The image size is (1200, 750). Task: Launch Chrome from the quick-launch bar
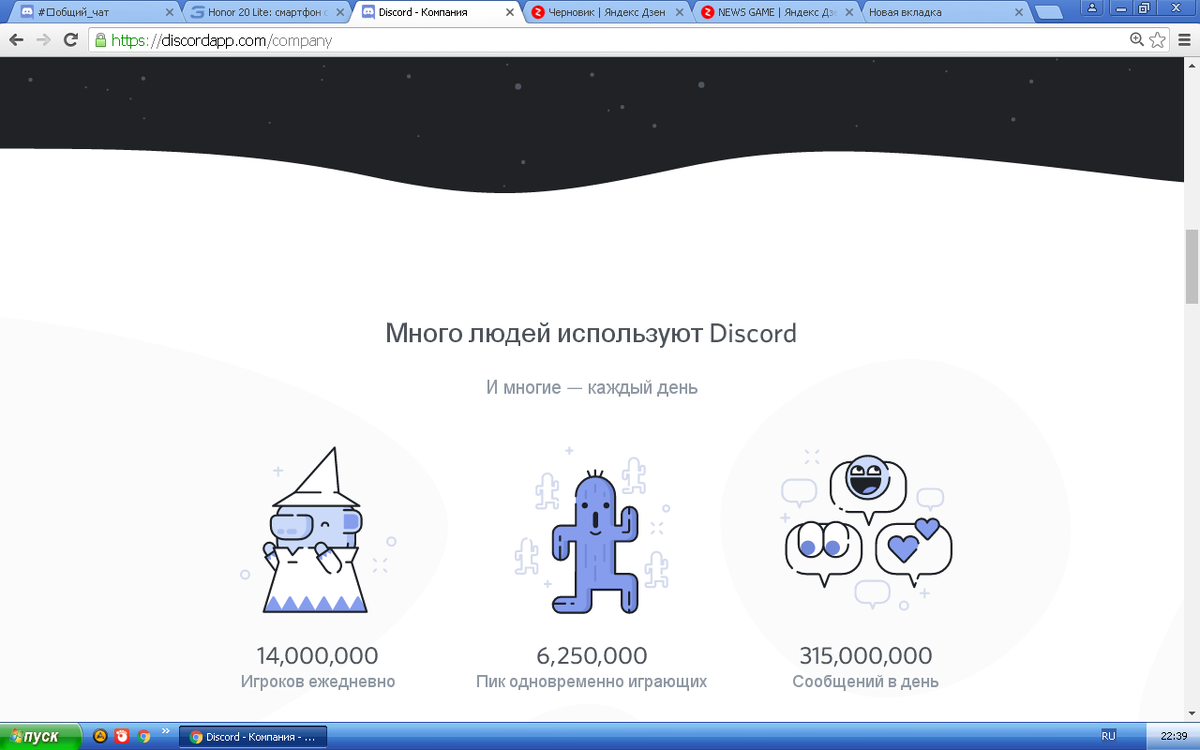[144, 737]
